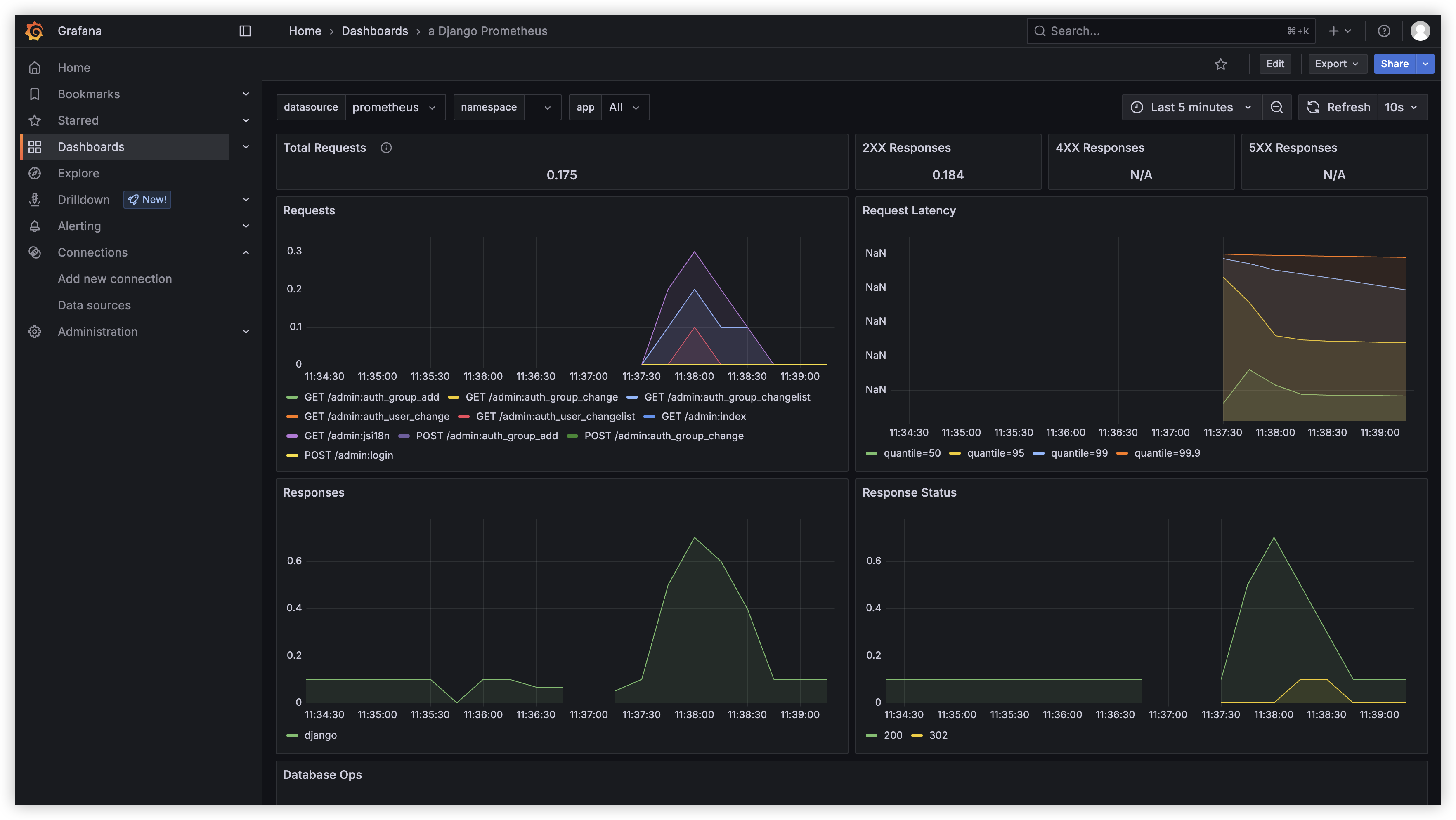This screenshot has width=1456, height=820.
Task: Click the quantile=95 yellow color swatch
Action: click(955, 453)
